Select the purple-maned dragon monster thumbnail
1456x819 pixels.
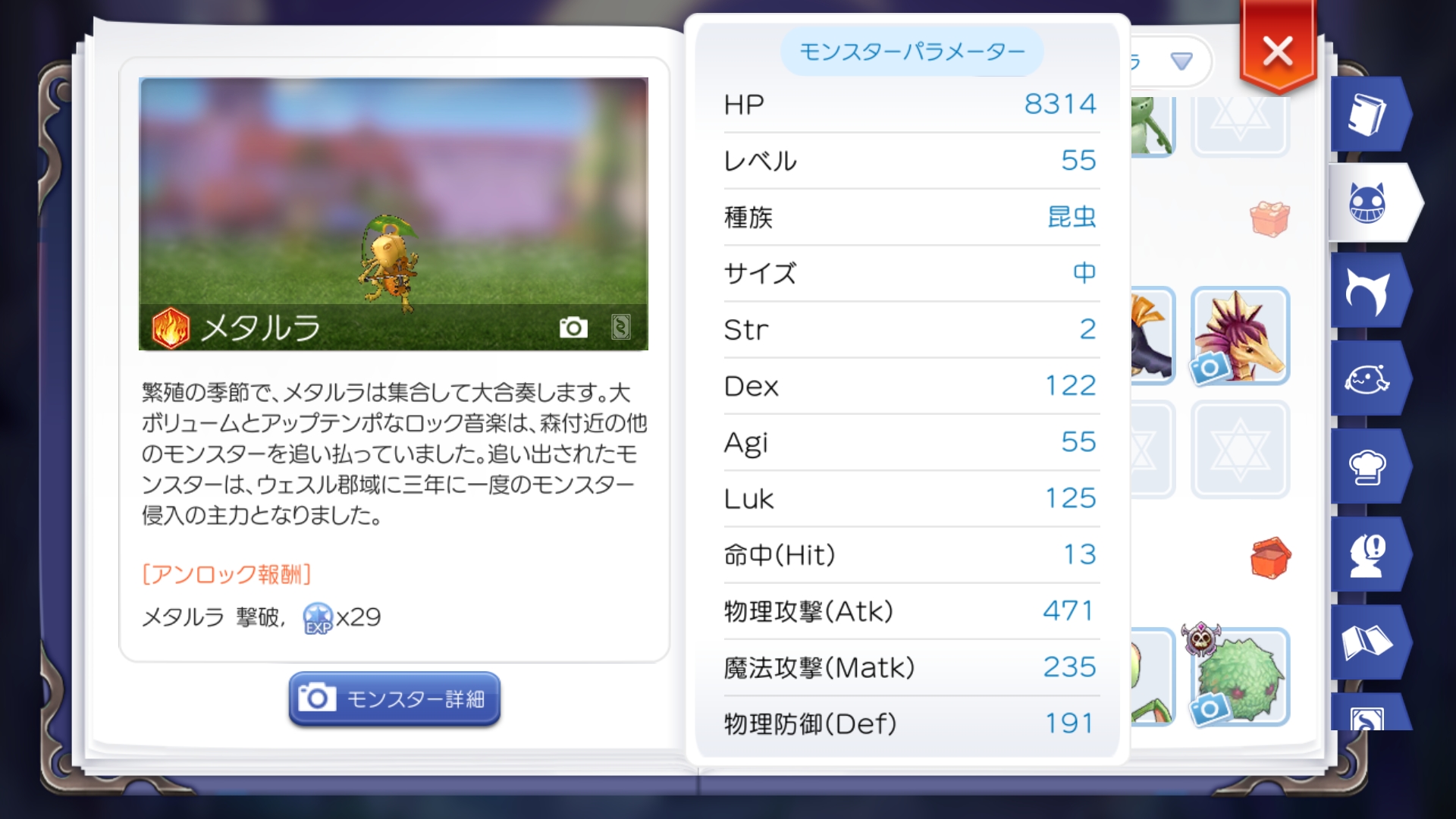click(1240, 336)
